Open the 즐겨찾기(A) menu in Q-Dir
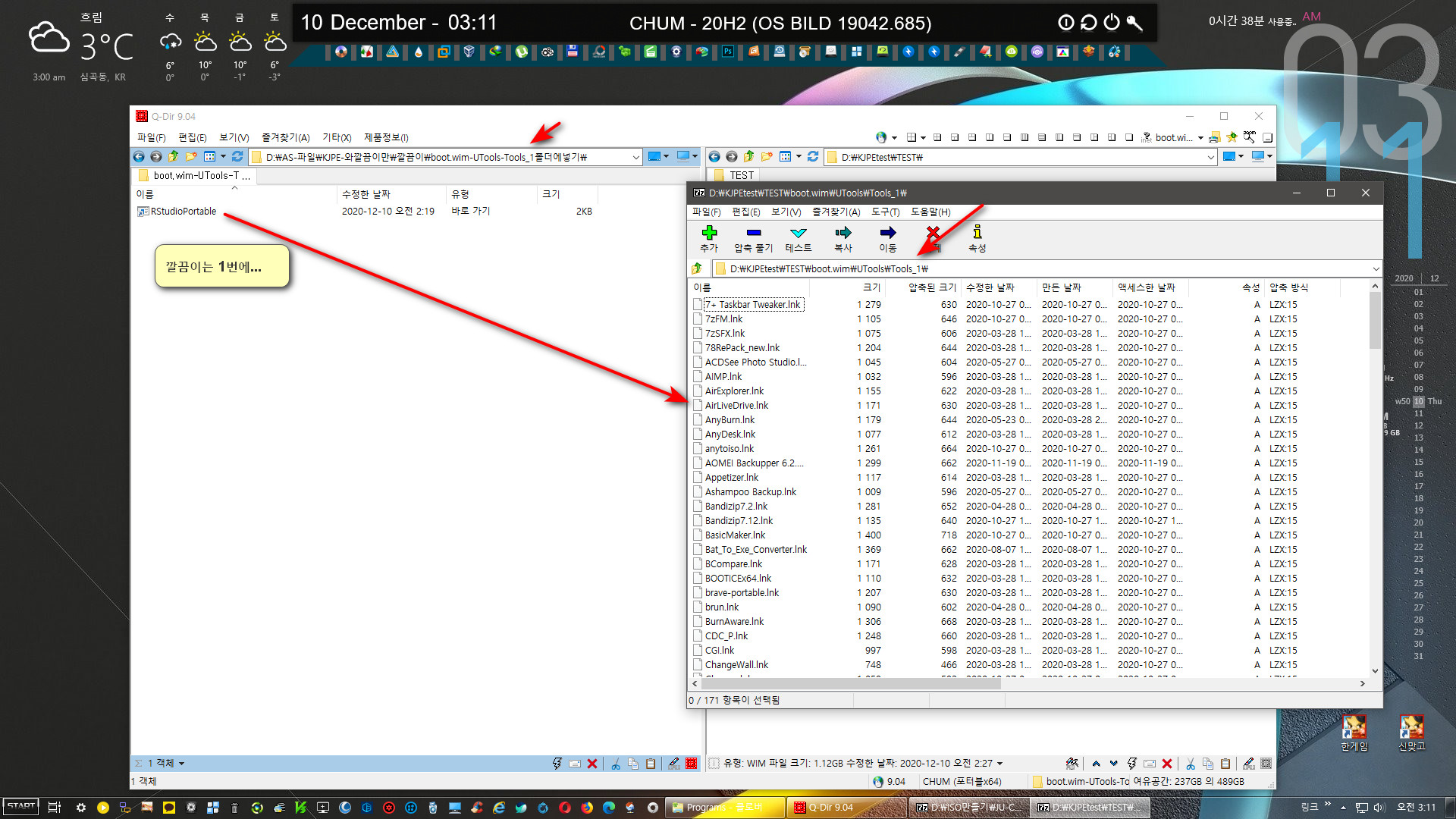 (x=286, y=137)
